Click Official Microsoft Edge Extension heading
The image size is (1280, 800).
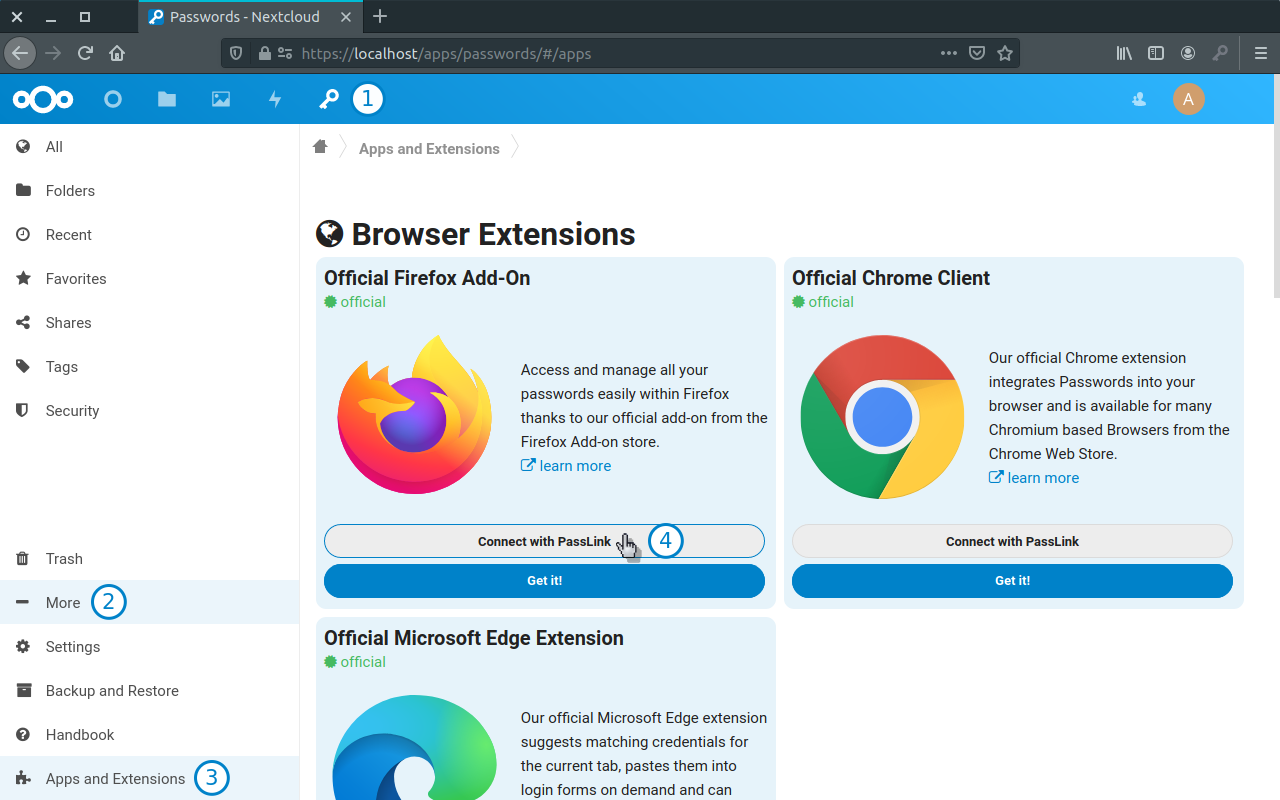pyautogui.click(x=474, y=638)
